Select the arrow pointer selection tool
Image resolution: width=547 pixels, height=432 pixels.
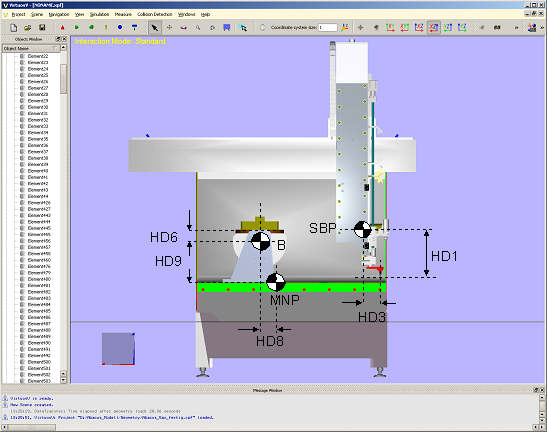(155, 28)
